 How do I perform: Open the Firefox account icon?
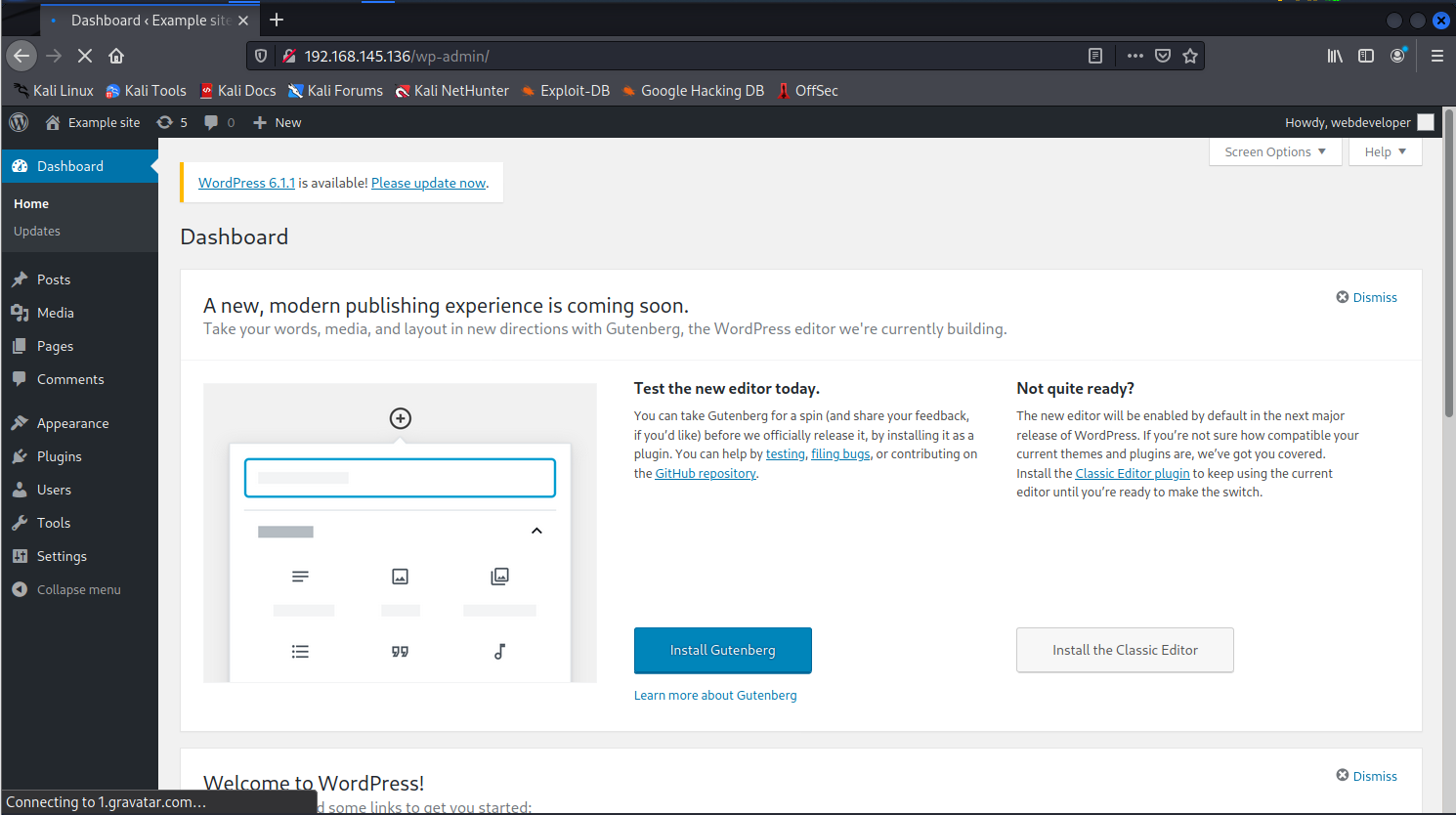pos(1397,56)
